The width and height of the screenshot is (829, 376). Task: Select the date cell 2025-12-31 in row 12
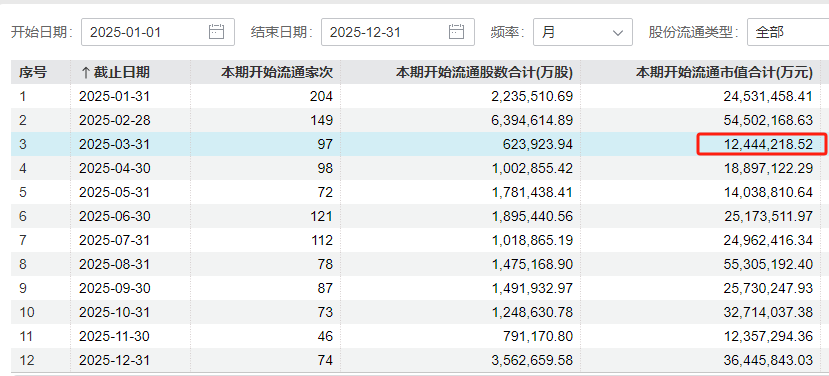pos(115,360)
